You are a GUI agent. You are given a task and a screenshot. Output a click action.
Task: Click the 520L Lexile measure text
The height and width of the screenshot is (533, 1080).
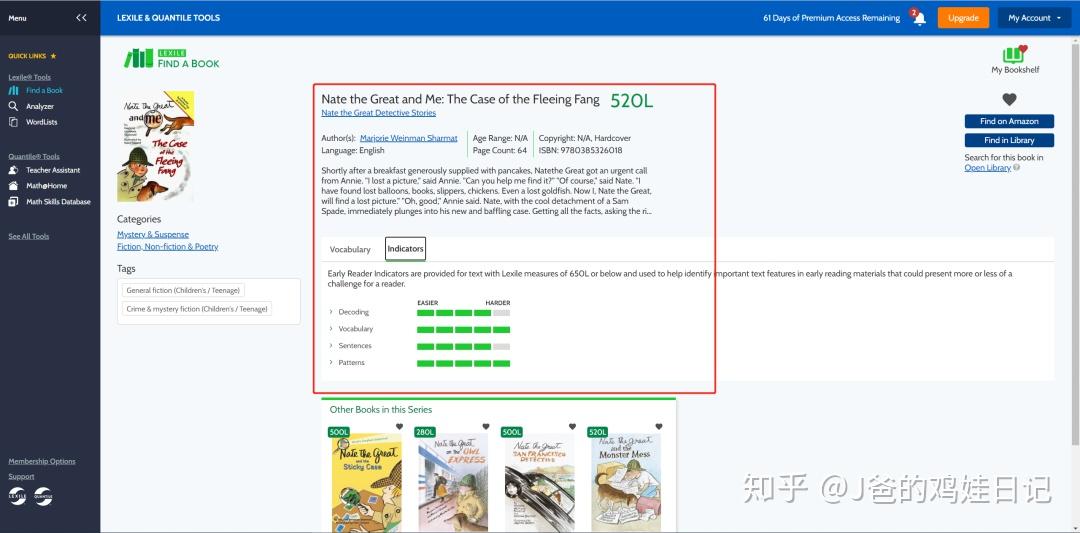(x=632, y=101)
